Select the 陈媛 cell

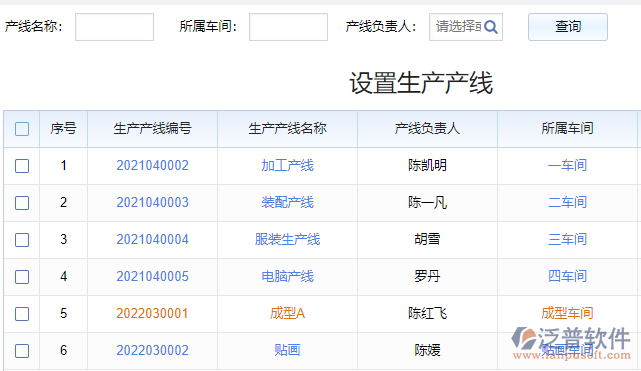point(427,350)
